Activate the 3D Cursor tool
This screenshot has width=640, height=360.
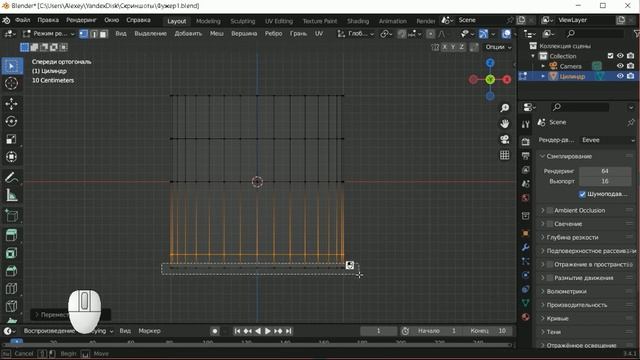pos(11,84)
